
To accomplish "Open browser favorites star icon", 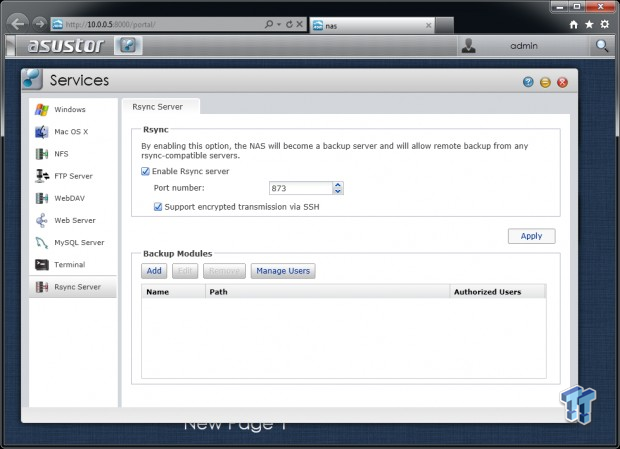I will (589, 25).
